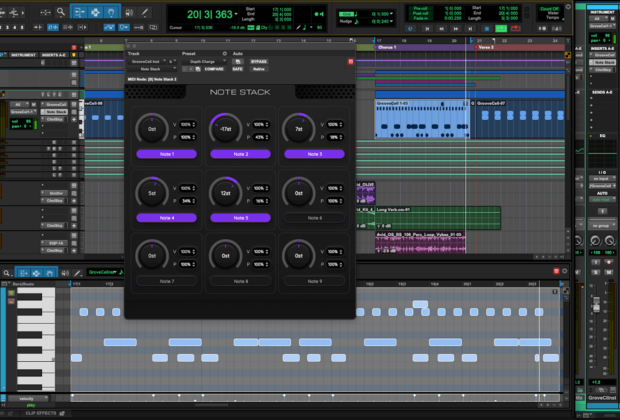The width and height of the screenshot is (620, 420).
Task: Select the MIDI editor Grabber tool
Action: (x=49, y=273)
